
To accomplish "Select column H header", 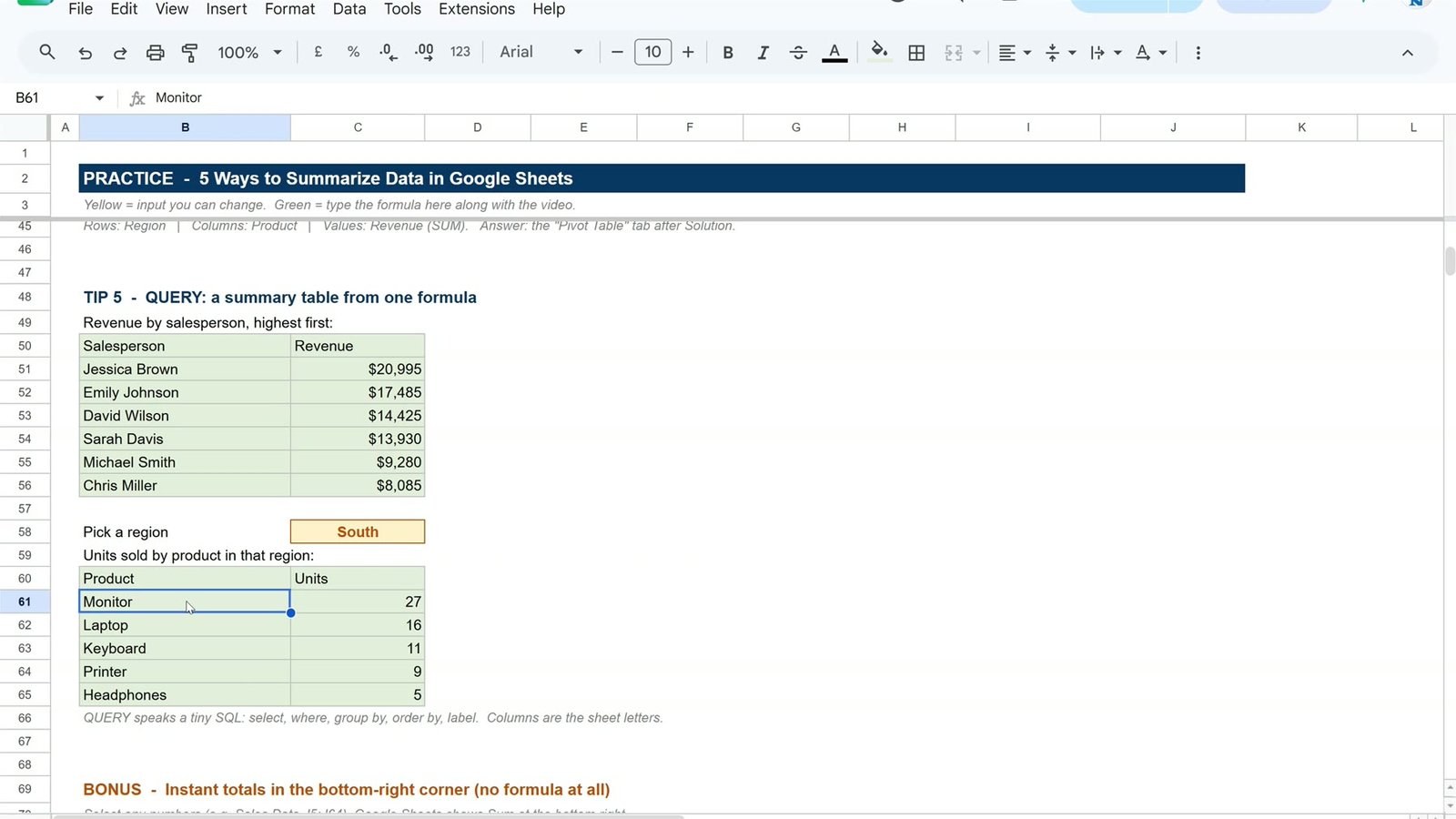I will 902,127.
